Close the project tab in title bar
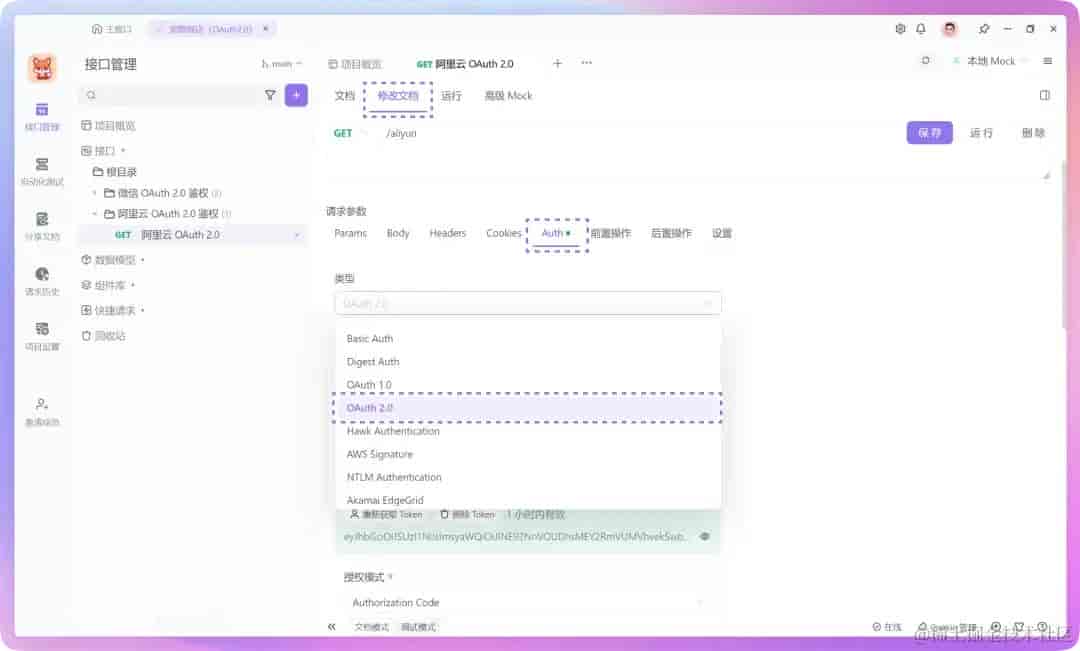This screenshot has height=651, width=1080. pyautogui.click(x=265, y=28)
